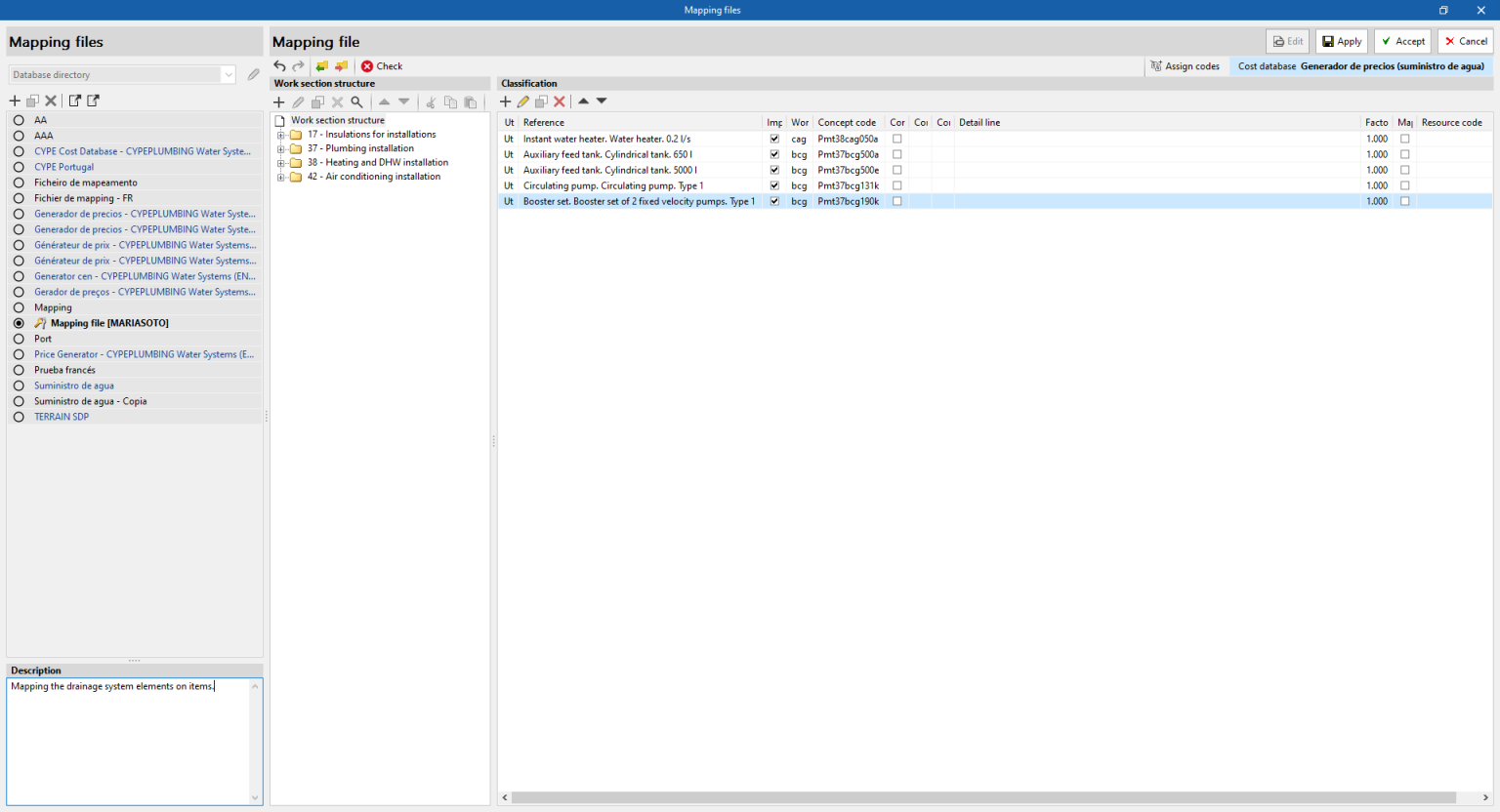The image size is (1500, 812).
Task: Click the Detail line column header
Action: (x=1157, y=123)
